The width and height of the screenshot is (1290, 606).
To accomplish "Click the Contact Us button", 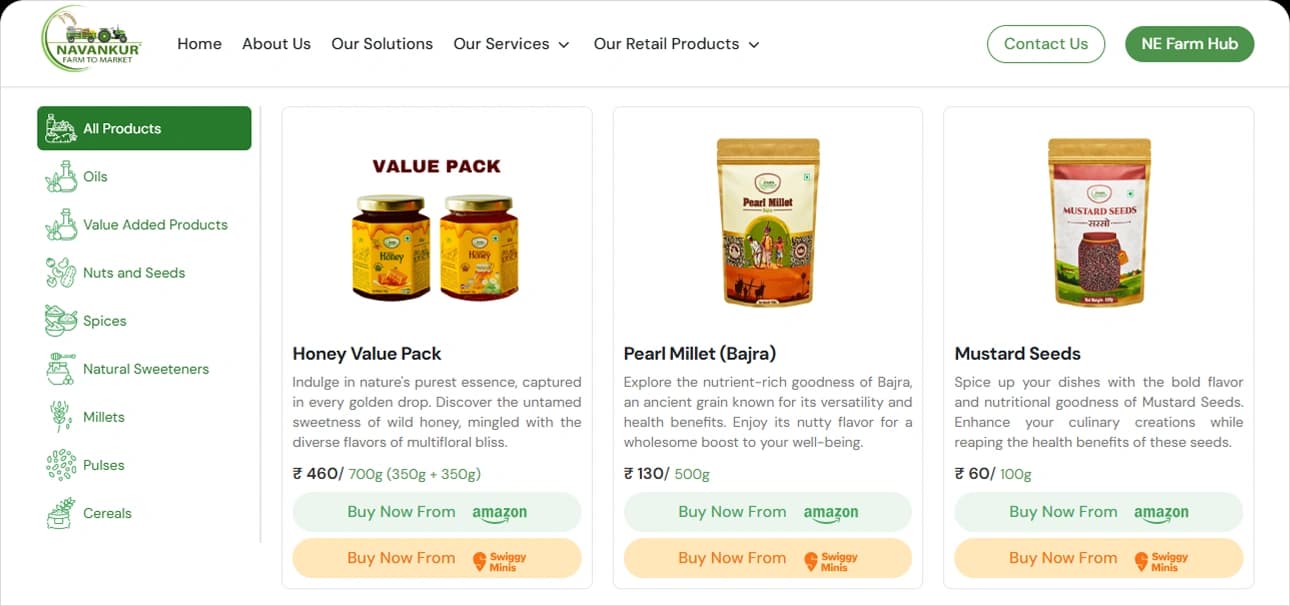I will point(1045,44).
